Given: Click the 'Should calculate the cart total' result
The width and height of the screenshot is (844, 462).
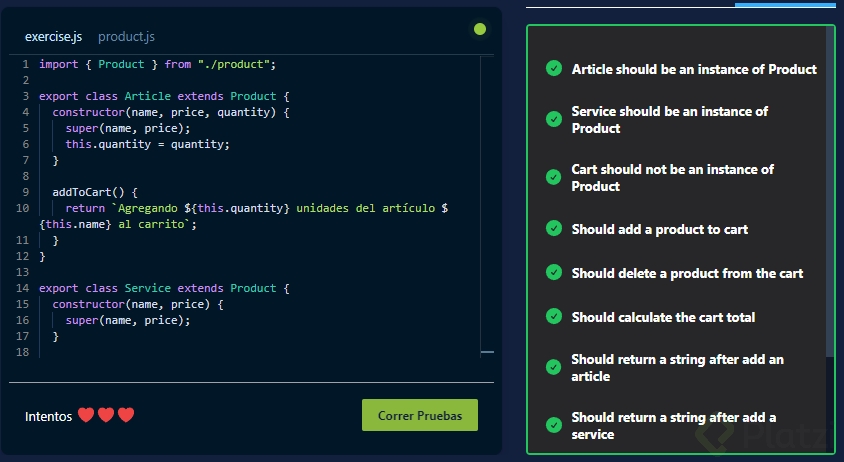Looking at the screenshot, I should click(663, 317).
